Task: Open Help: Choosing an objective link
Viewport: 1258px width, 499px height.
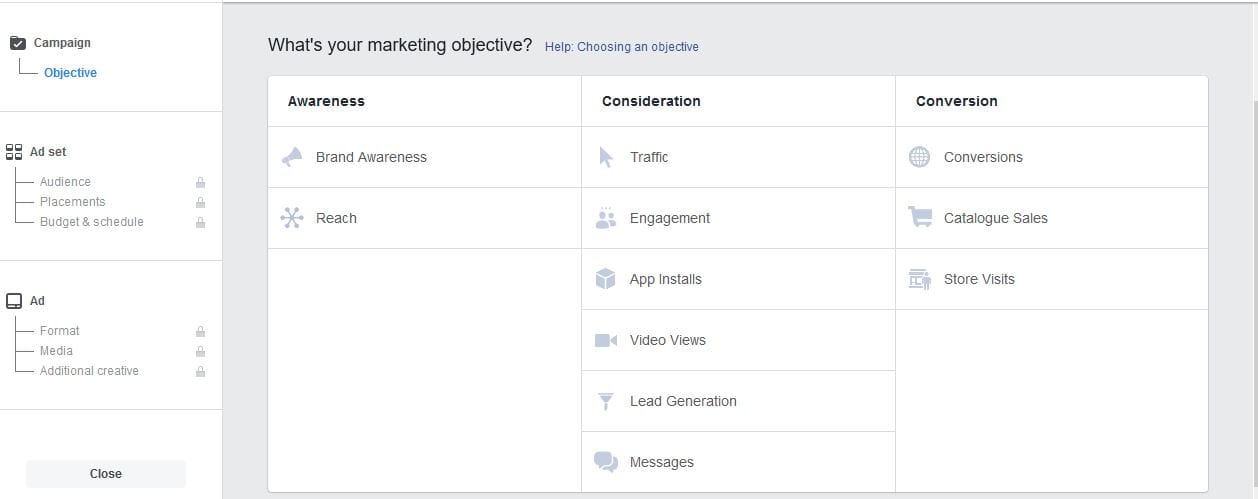Action: pyautogui.click(x=622, y=47)
